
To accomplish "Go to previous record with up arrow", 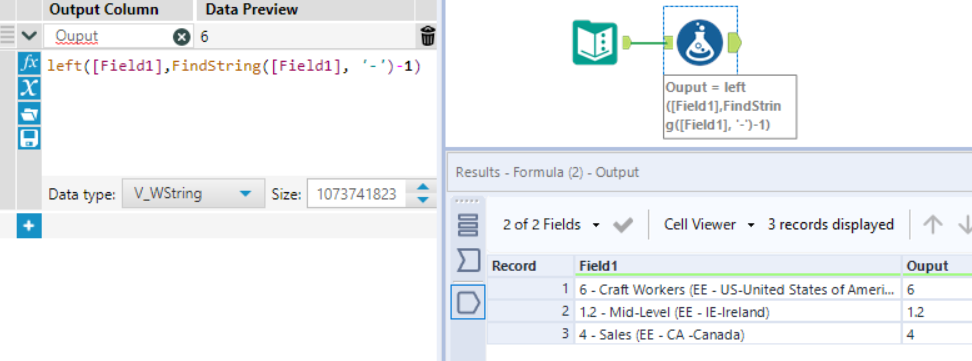I will coord(932,225).
